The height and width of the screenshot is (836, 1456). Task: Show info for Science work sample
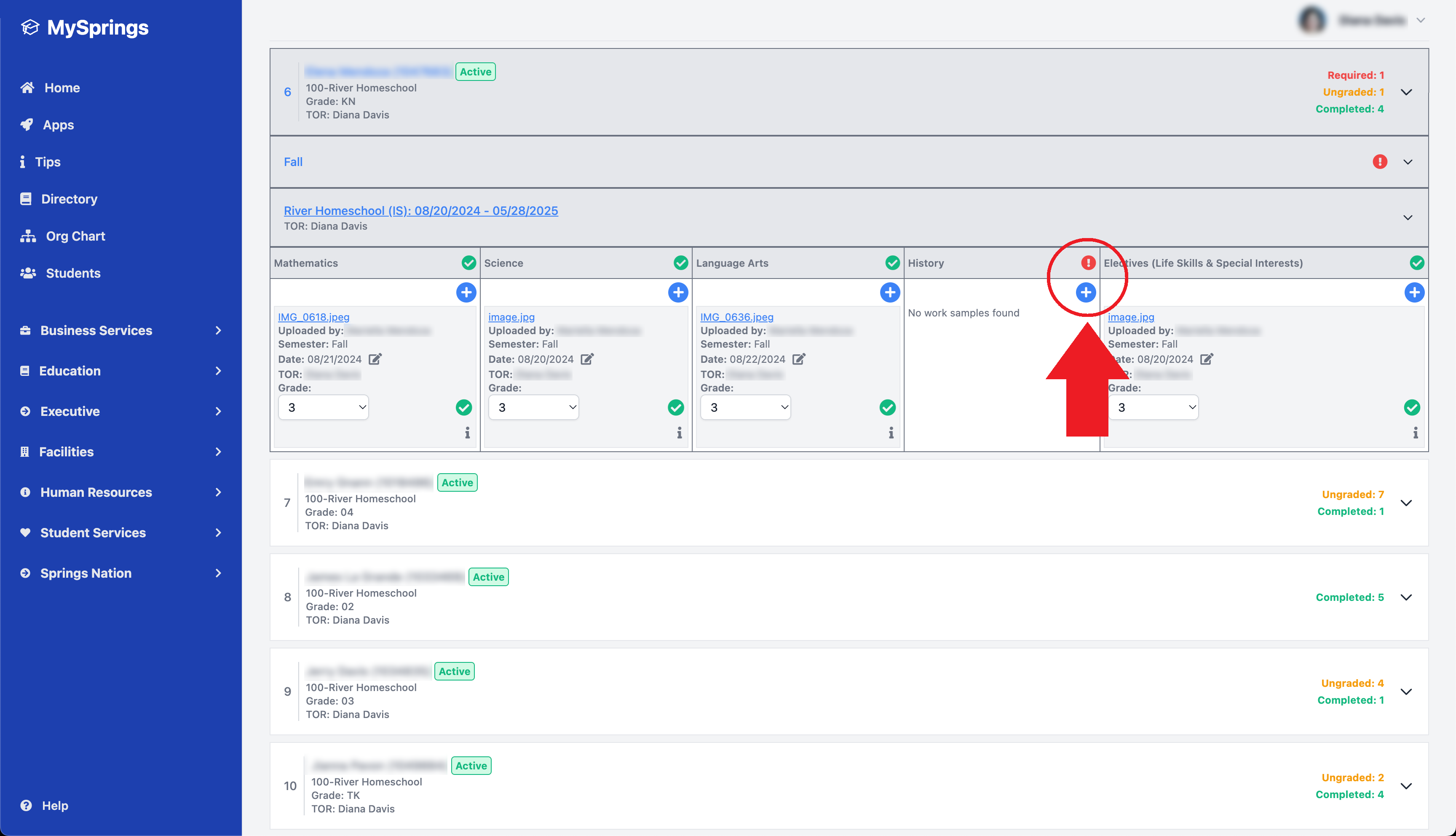(679, 433)
